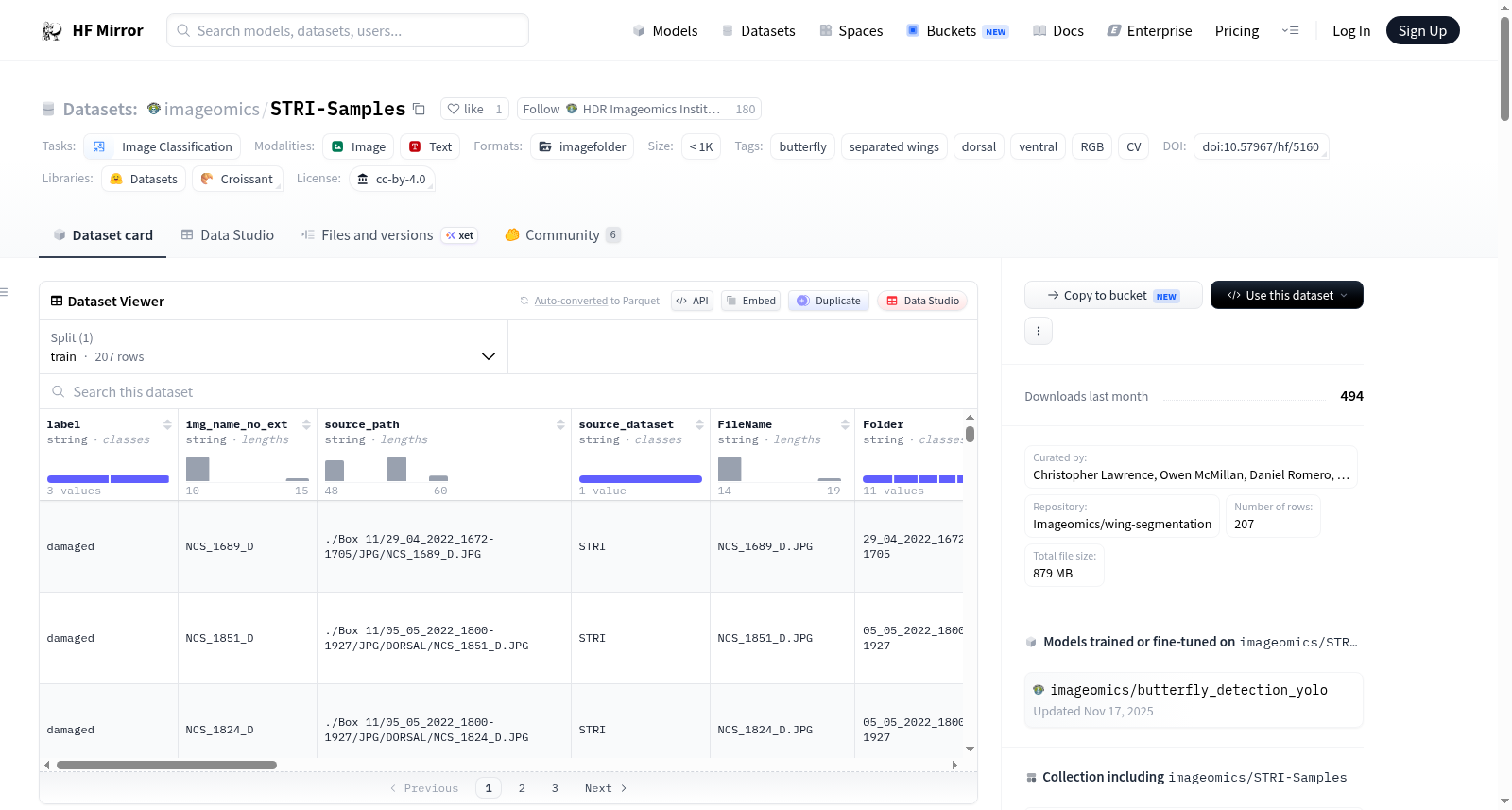Switch to the Data Studio tab
1512x810 pixels.
pyautogui.click(x=228, y=235)
